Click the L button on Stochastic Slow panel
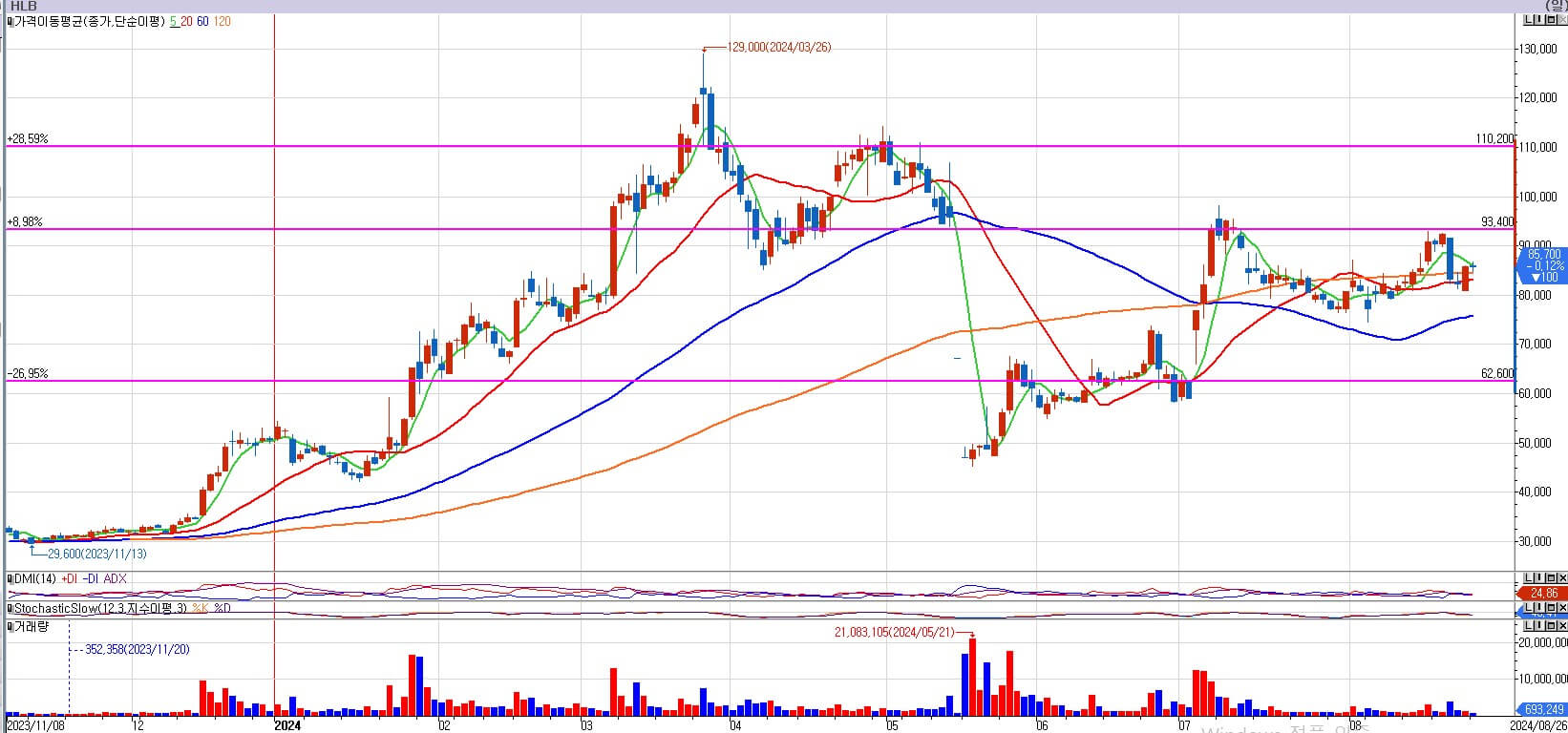This screenshot has width=1568, height=733. click(1528, 608)
